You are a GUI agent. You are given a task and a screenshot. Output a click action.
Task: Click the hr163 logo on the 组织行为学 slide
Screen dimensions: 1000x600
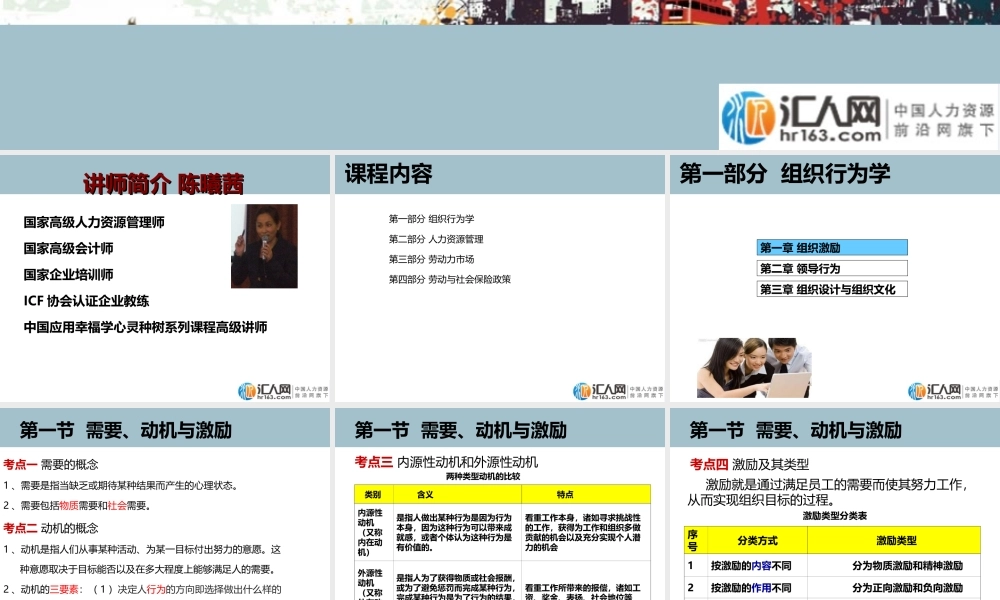click(x=953, y=391)
